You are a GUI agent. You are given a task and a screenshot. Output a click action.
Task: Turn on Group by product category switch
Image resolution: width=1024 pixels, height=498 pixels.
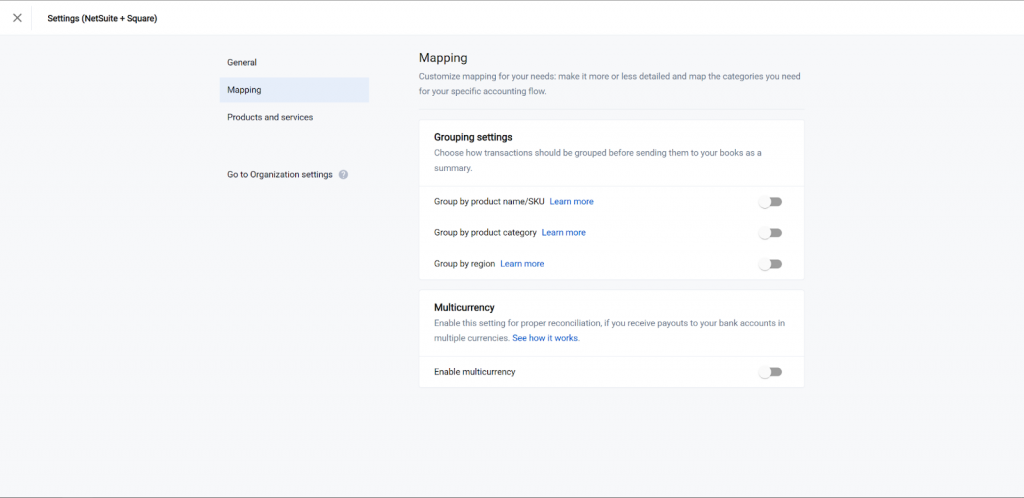[x=771, y=233]
